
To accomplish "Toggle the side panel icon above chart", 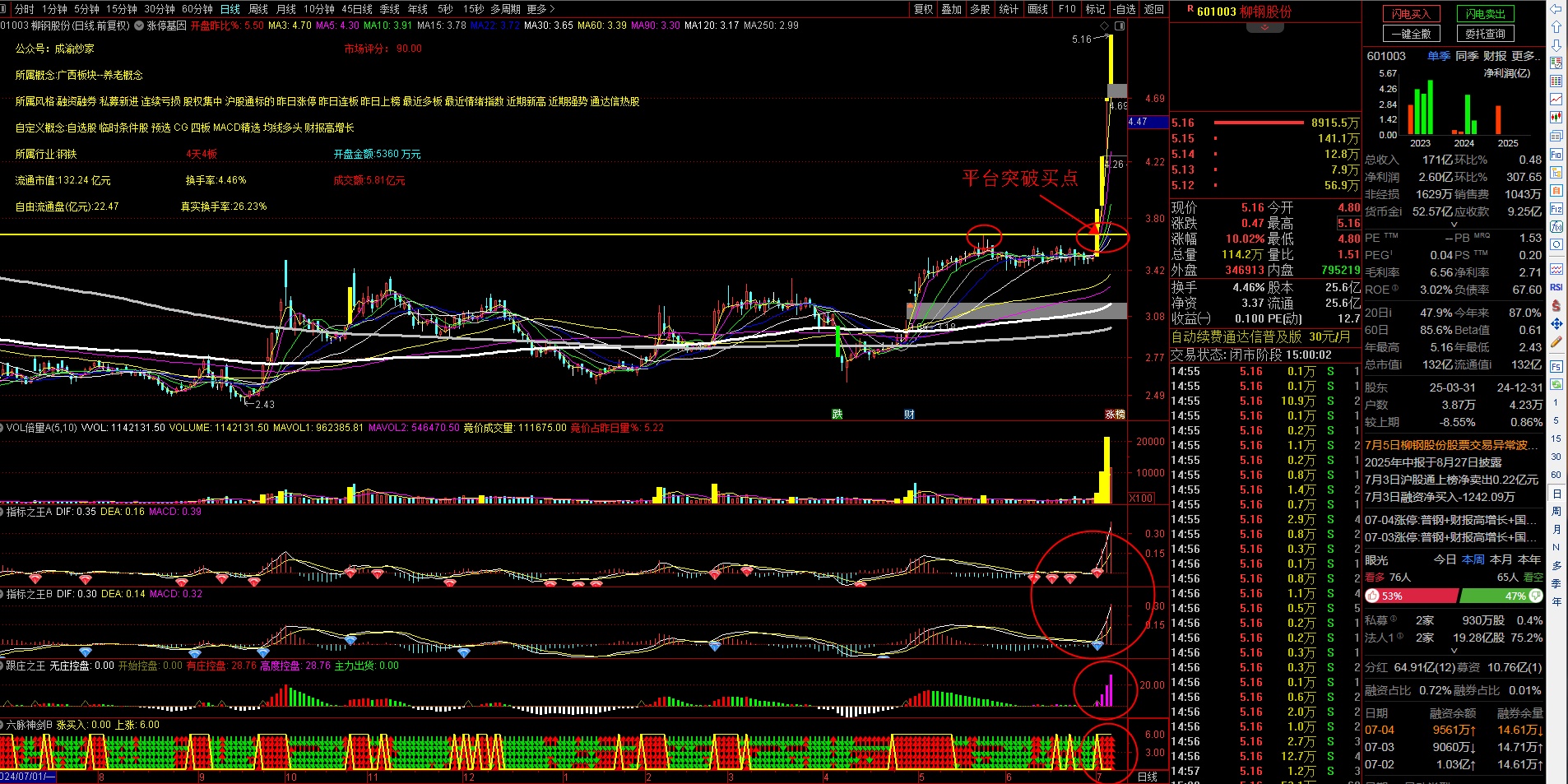I will coord(1118,26).
